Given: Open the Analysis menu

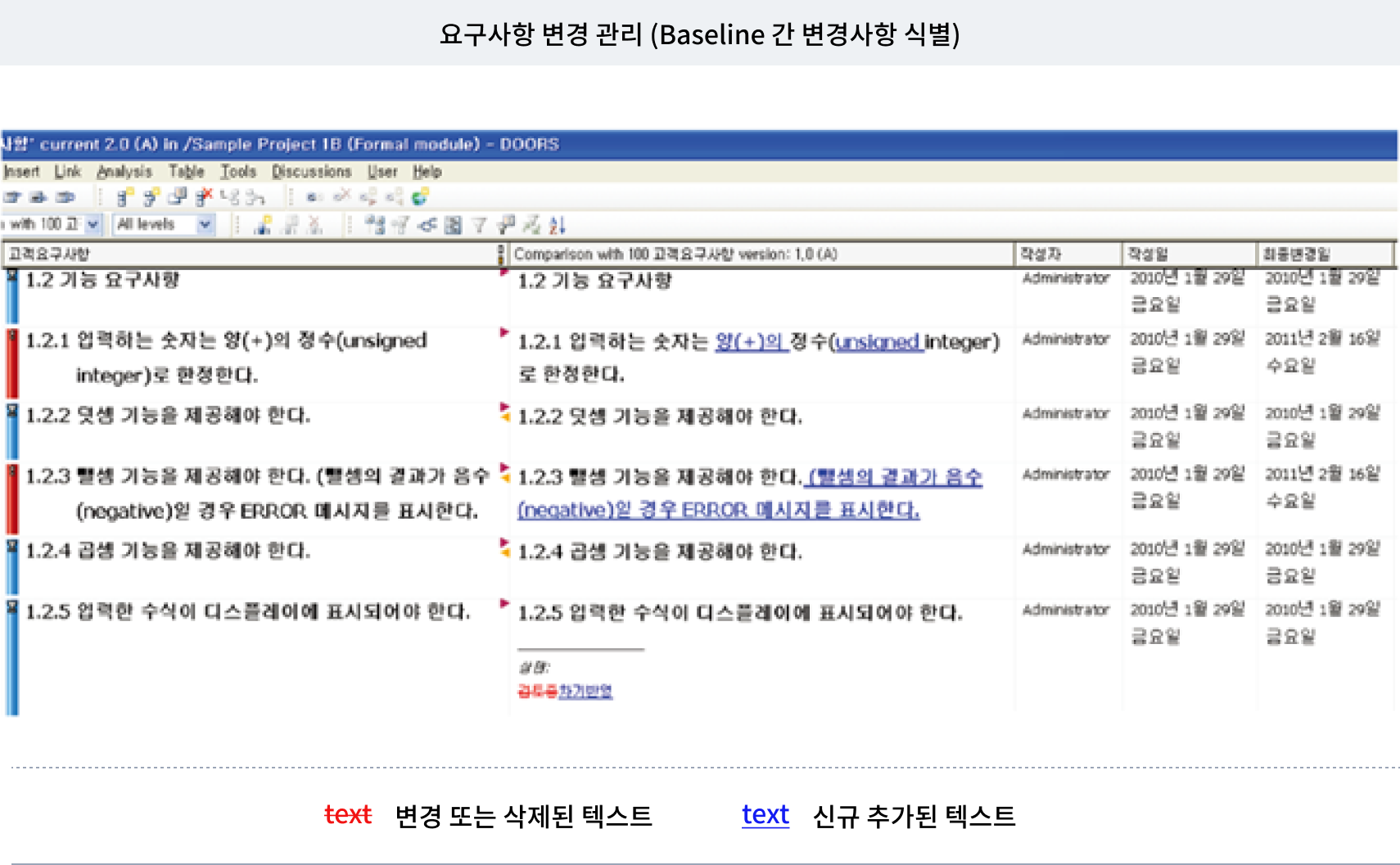Looking at the screenshot, I should pyautogui.click(x=124, y=172).
